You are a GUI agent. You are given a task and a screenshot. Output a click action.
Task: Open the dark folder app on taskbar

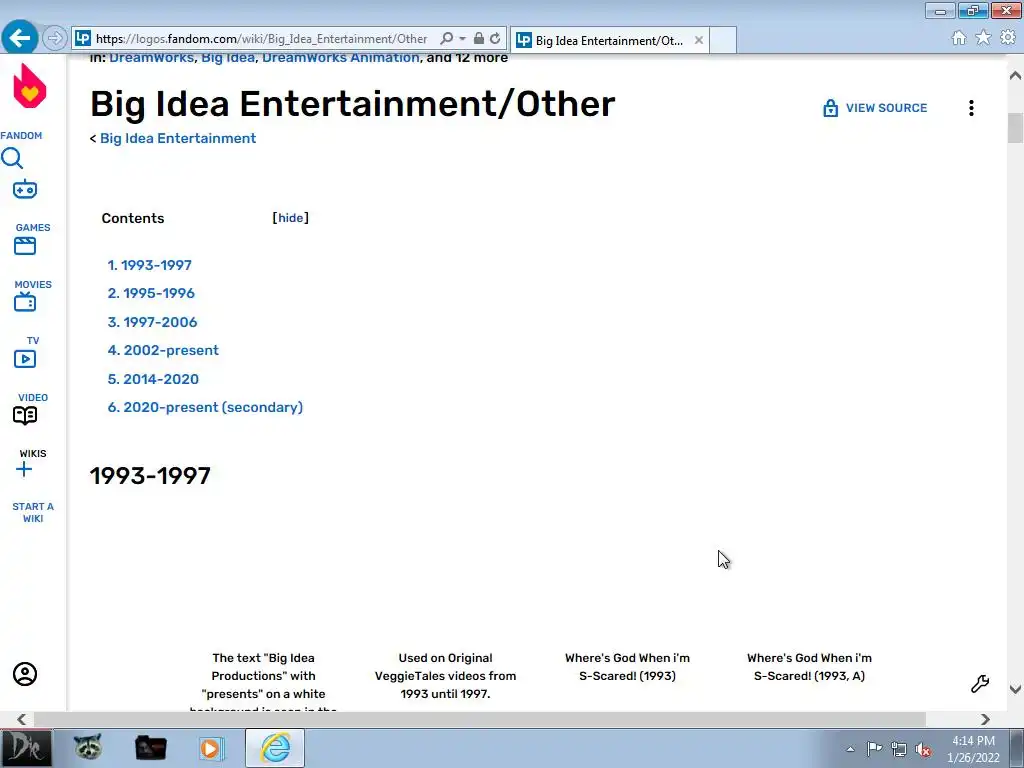150,748
